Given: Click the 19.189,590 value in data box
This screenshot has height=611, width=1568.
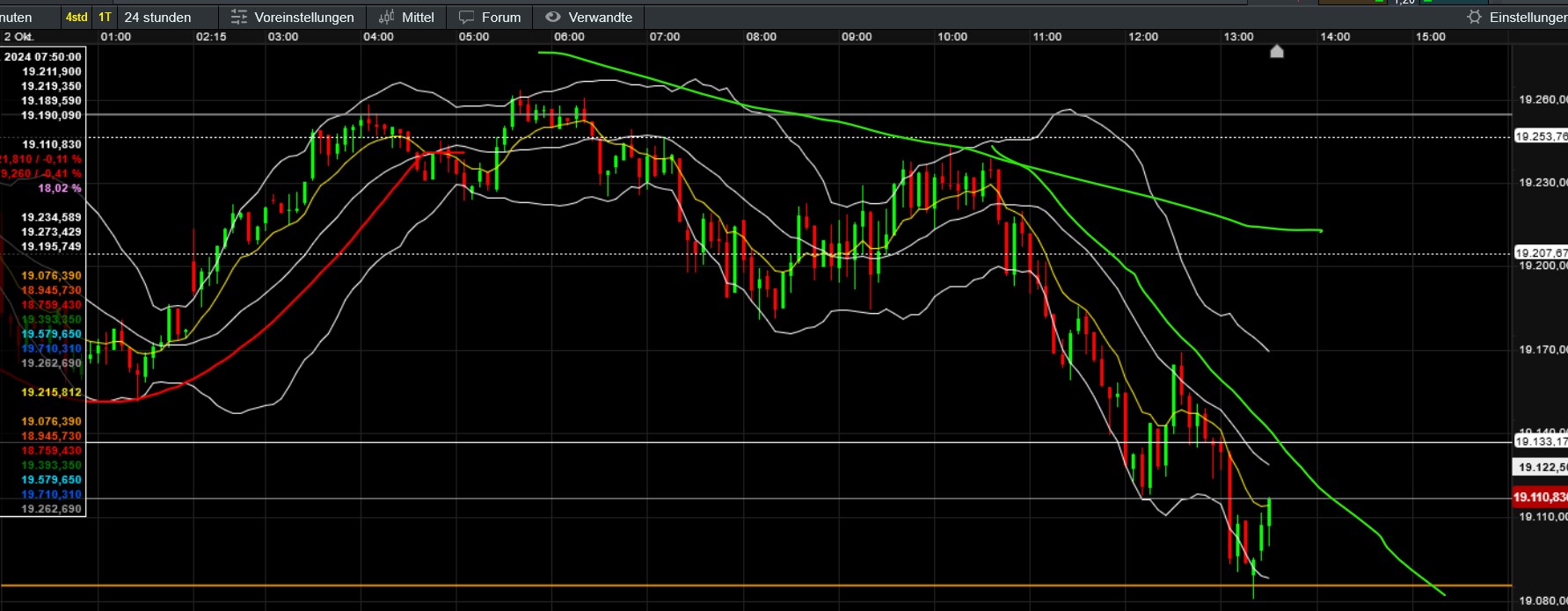Looking at the screenshot, I should coord(52,101).
